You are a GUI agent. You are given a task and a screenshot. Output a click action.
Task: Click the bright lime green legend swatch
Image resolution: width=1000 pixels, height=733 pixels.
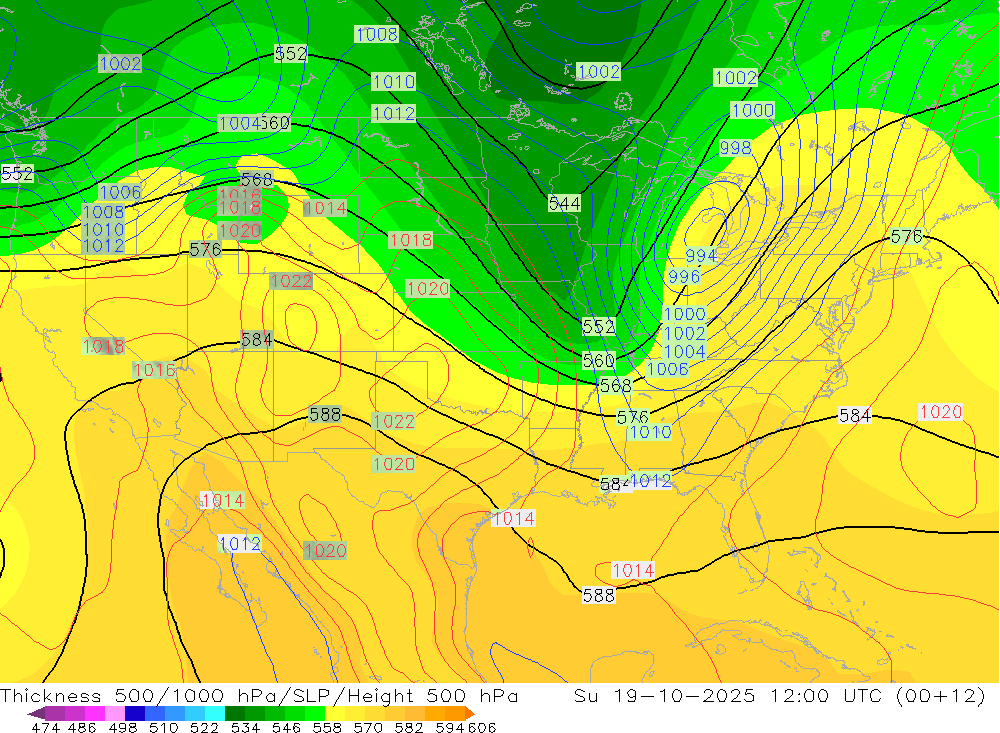315,713
